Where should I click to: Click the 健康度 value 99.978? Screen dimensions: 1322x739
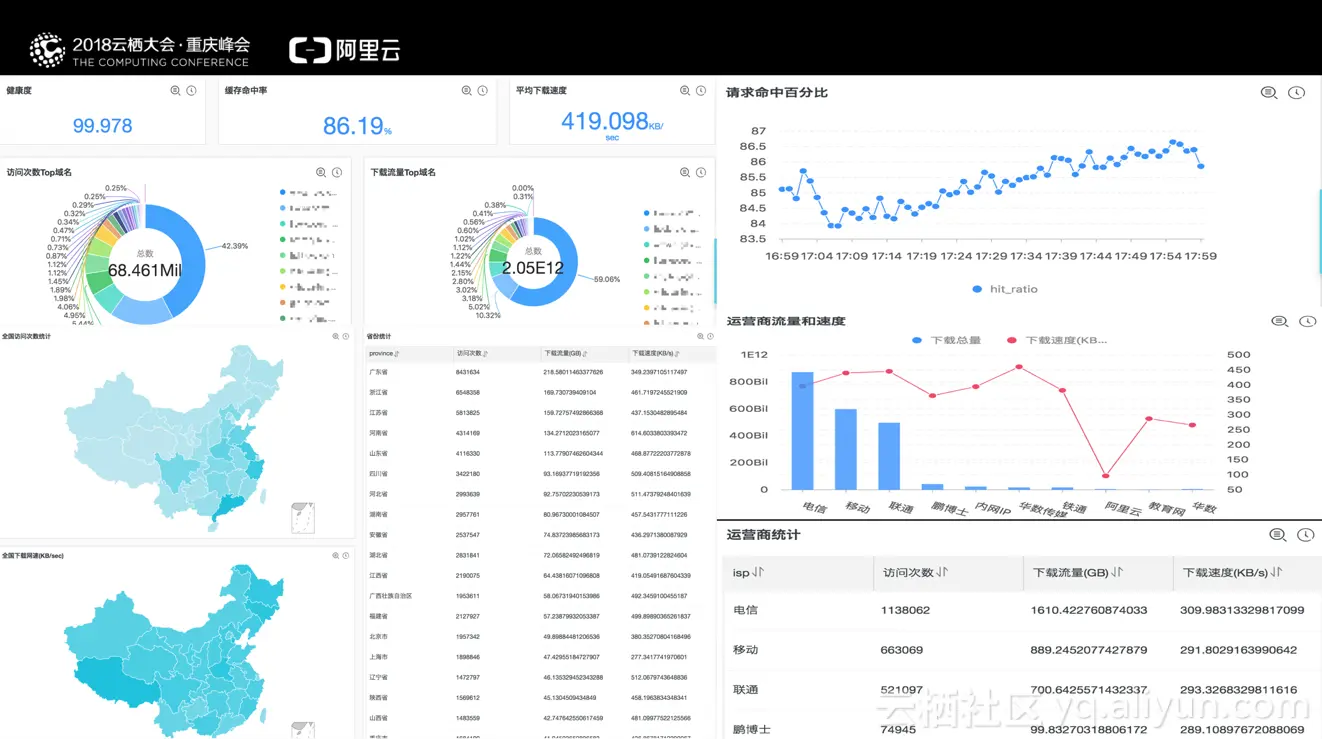(x=102, y=126)
